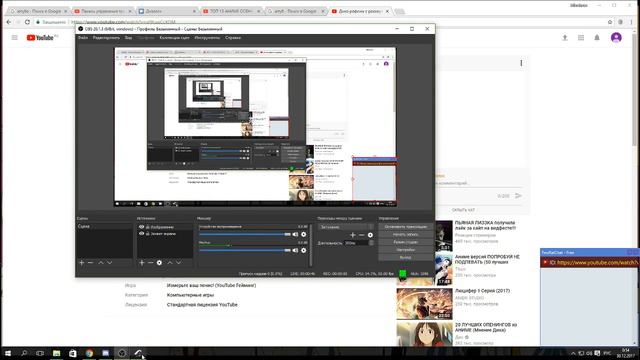Open the Вид menu in OBS
Screen dimensions: 640x360
pos(128,38)
